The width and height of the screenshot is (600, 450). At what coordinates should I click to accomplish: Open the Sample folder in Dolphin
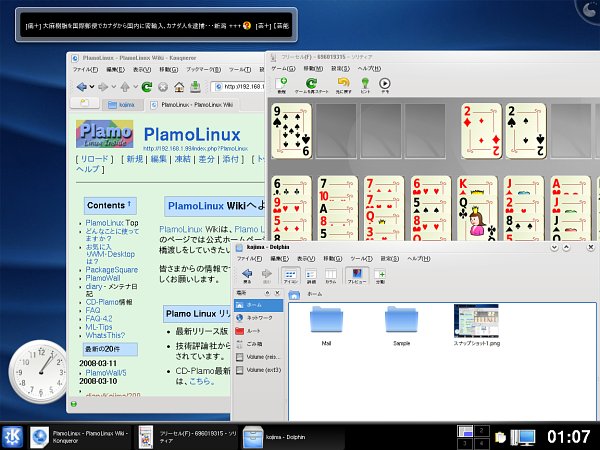401,325
